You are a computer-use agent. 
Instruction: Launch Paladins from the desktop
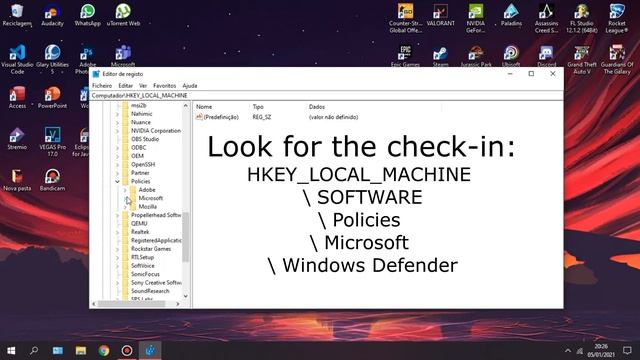coord(511,15)
